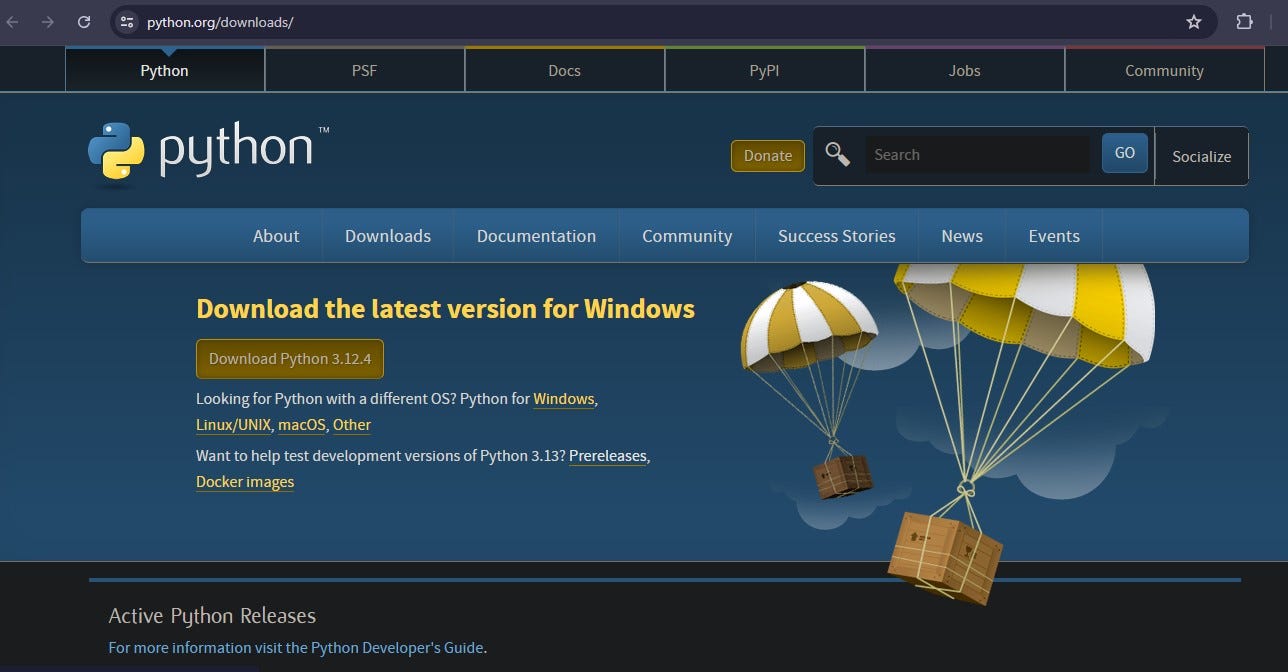This screenshot has height=672, width=1288.
Task: Bookmark this page with the star icon
Action: [1193, 22]
